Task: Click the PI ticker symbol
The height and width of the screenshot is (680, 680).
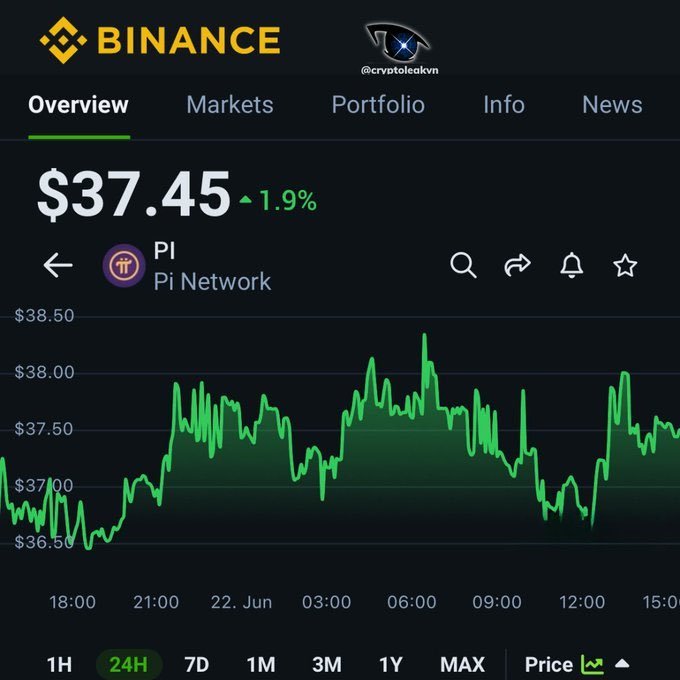Action: coord(164,250)
